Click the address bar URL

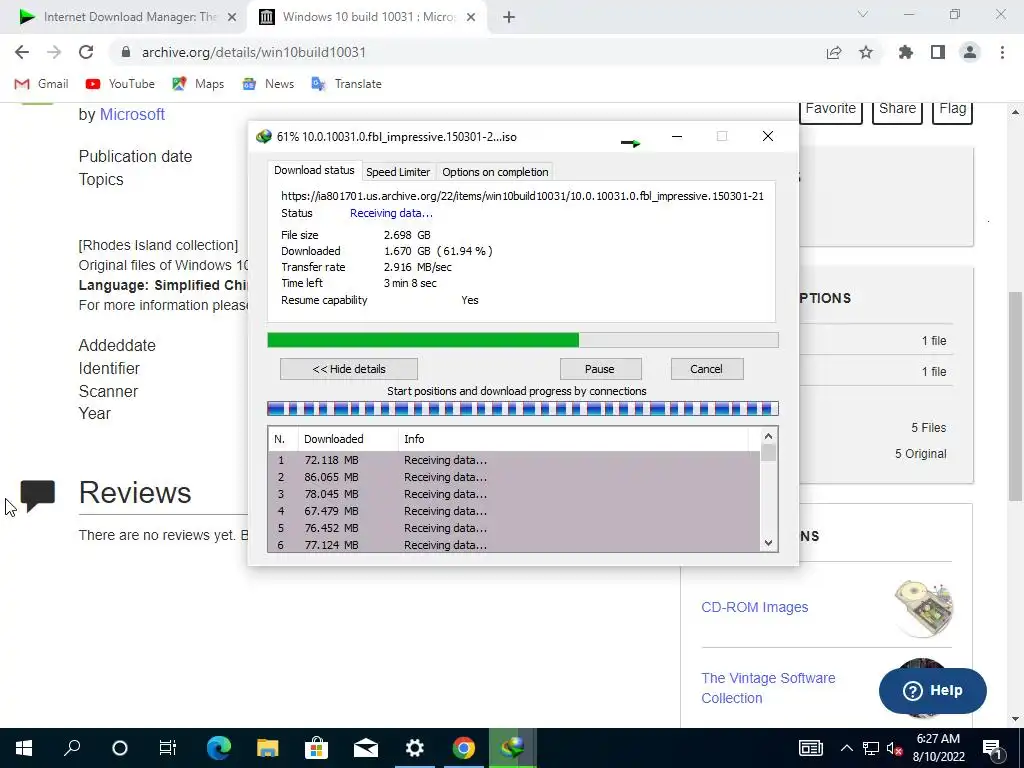click(253, 52)
